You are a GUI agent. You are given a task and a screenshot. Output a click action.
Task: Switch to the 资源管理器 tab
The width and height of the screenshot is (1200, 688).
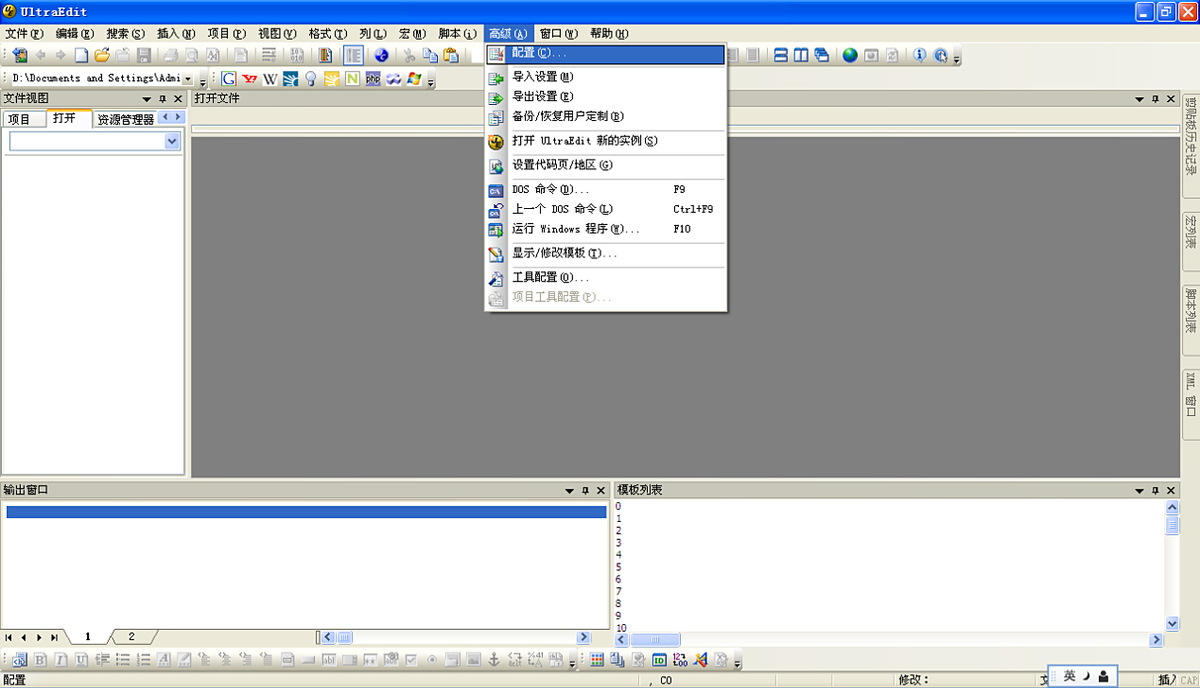pyautogui.click(x=125, y=119)
